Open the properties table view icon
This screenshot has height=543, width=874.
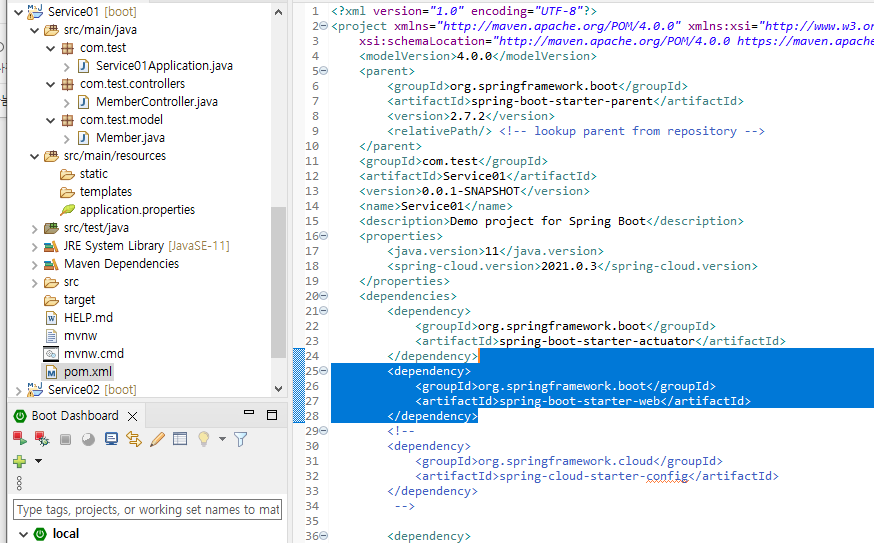point(180,439)
